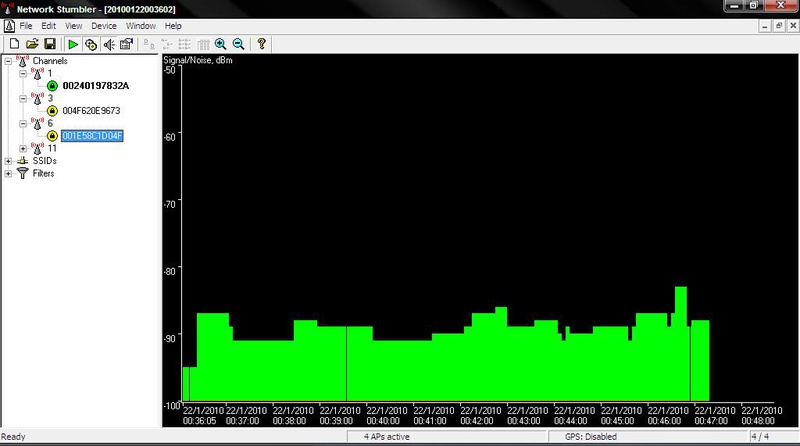
Task: Expand the SSIDs node
Action: 8,161
